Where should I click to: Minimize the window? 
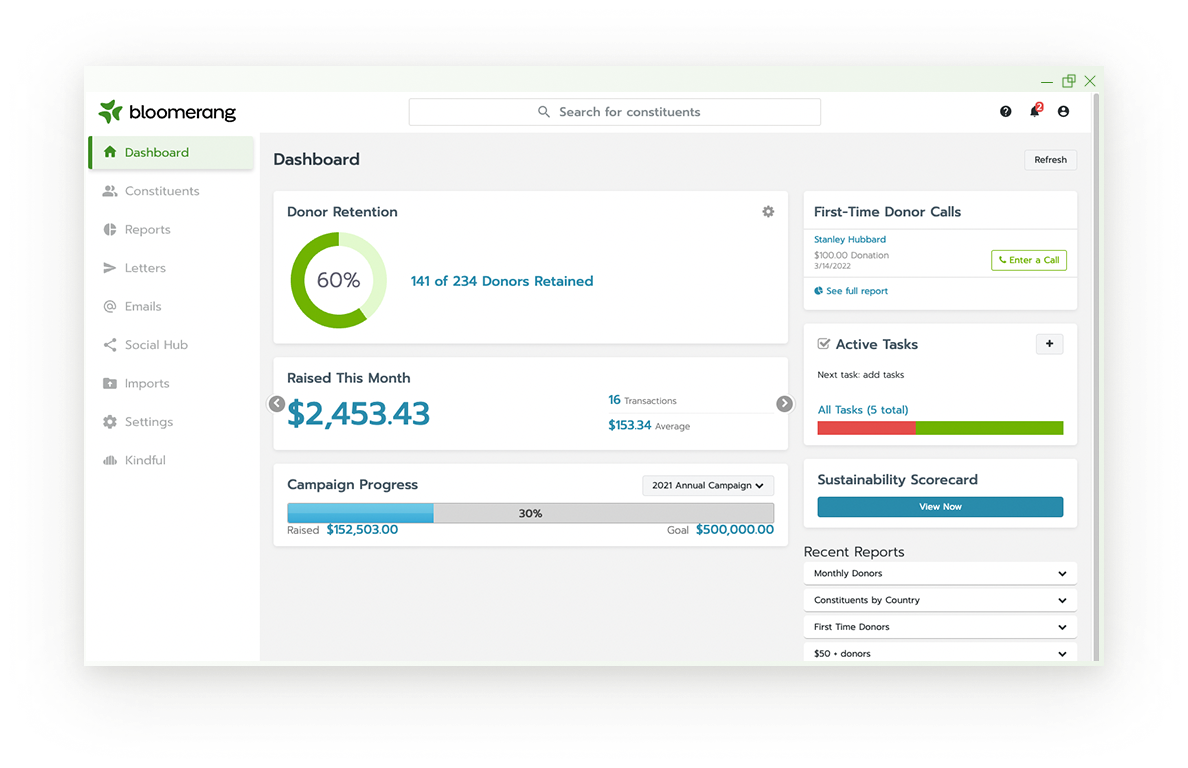[x=1046, y=81]
